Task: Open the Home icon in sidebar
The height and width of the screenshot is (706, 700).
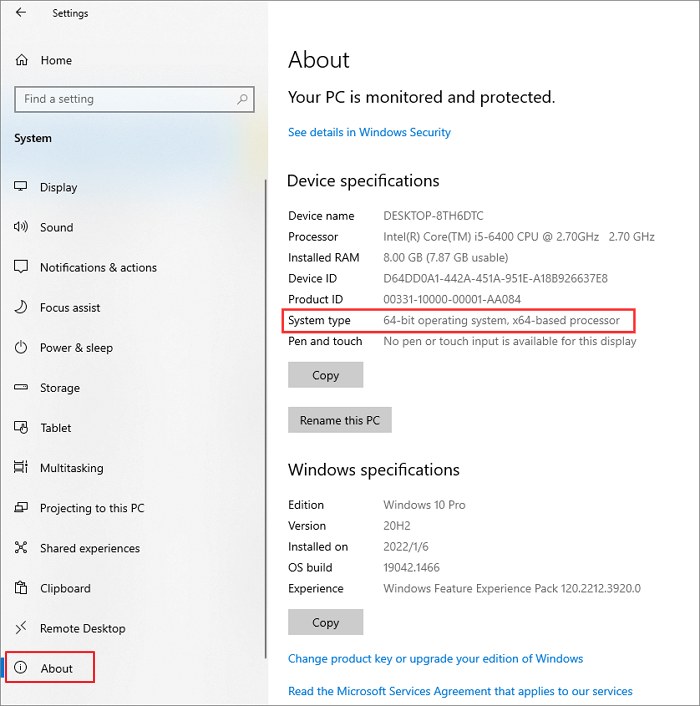Action: (x=22, y=60)
